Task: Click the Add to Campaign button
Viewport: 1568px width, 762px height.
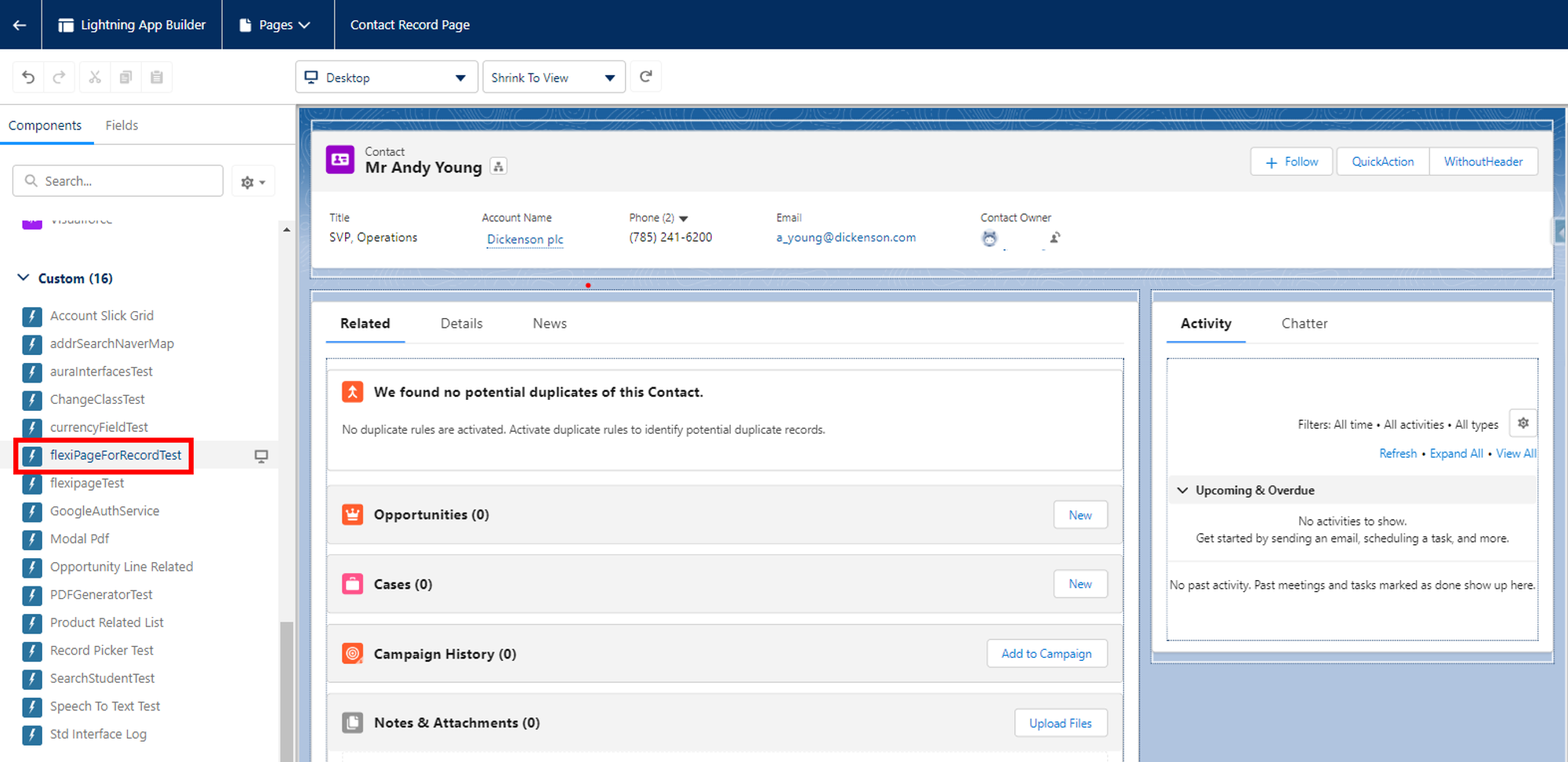Action: point(1047,654)
